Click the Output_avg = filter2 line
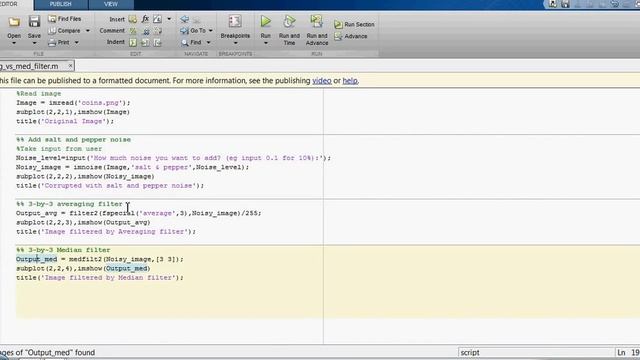Viewport: 640px width, 360px height. (x=138, y=213)
